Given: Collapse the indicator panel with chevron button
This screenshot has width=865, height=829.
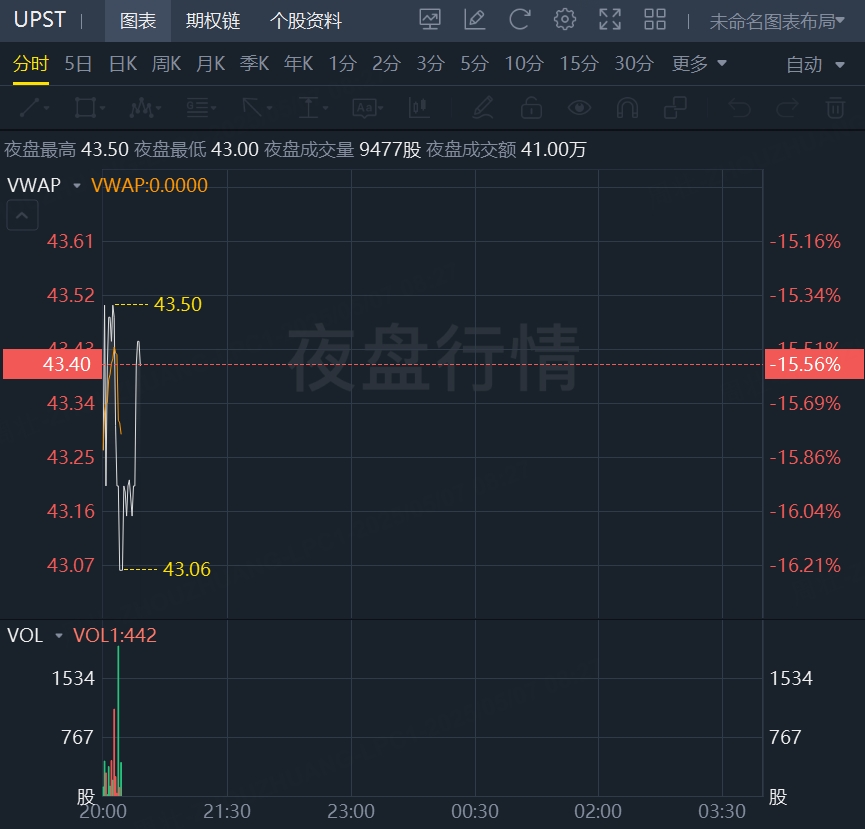Looking at the screenshot, I should click(x=22, y=215).
